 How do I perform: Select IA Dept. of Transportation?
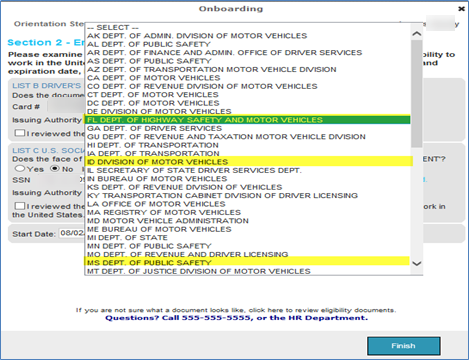click(248, 153)
